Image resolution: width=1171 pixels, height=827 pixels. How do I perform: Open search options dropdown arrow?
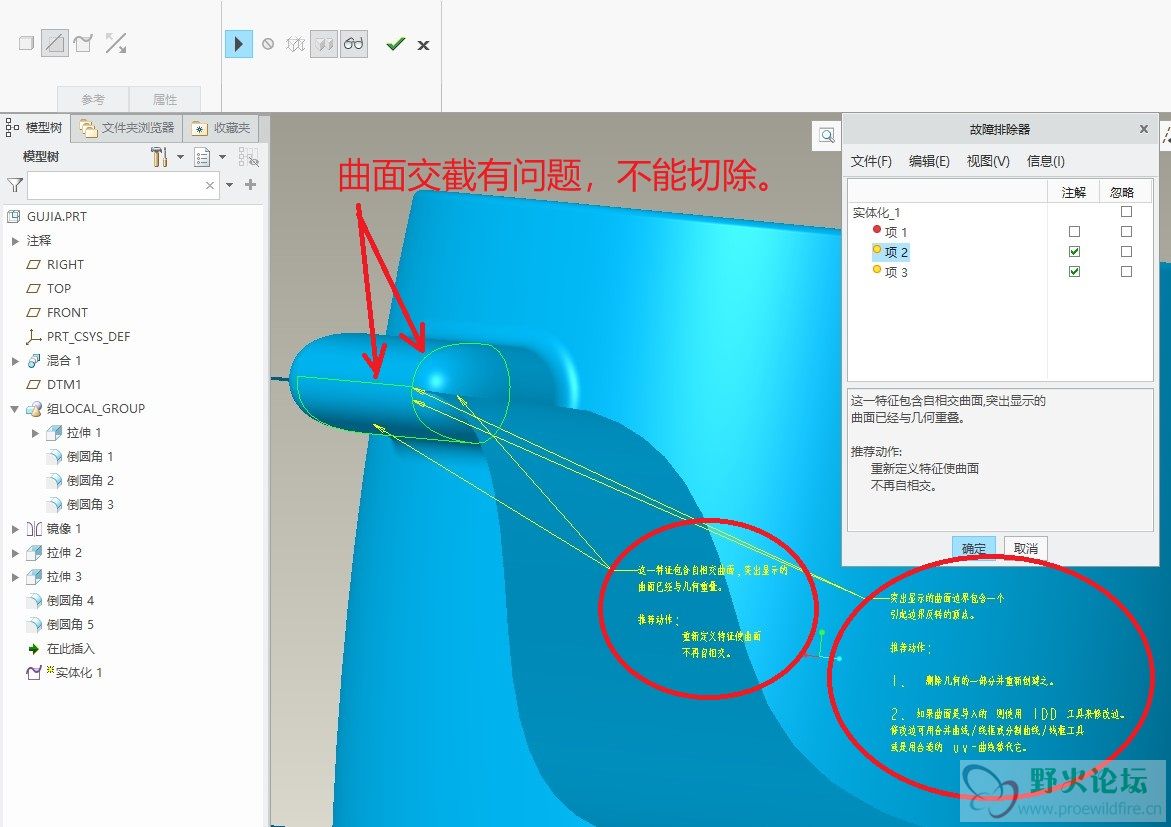pos(229,185)
